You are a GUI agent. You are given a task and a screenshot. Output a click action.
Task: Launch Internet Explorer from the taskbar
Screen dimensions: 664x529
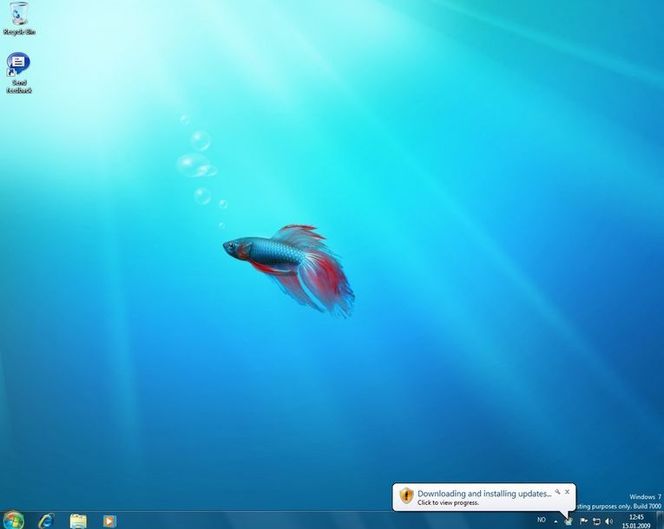(46, 521)
